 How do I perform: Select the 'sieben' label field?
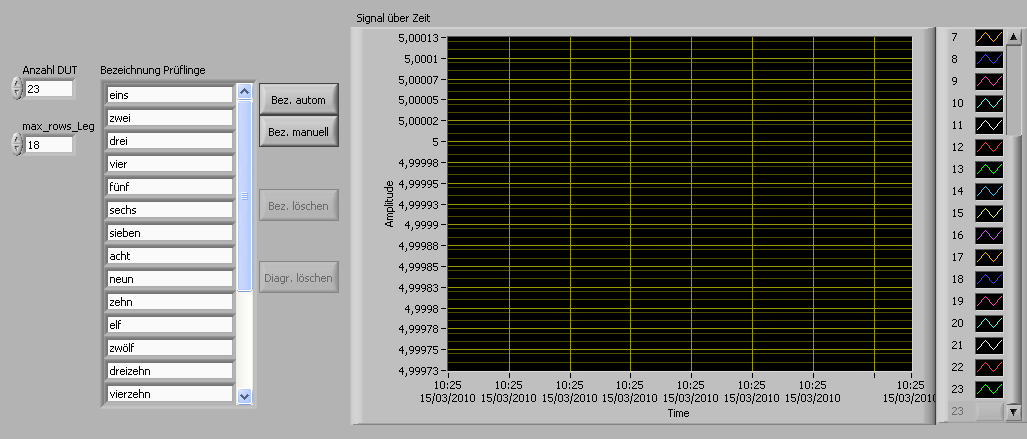point(170,233)
